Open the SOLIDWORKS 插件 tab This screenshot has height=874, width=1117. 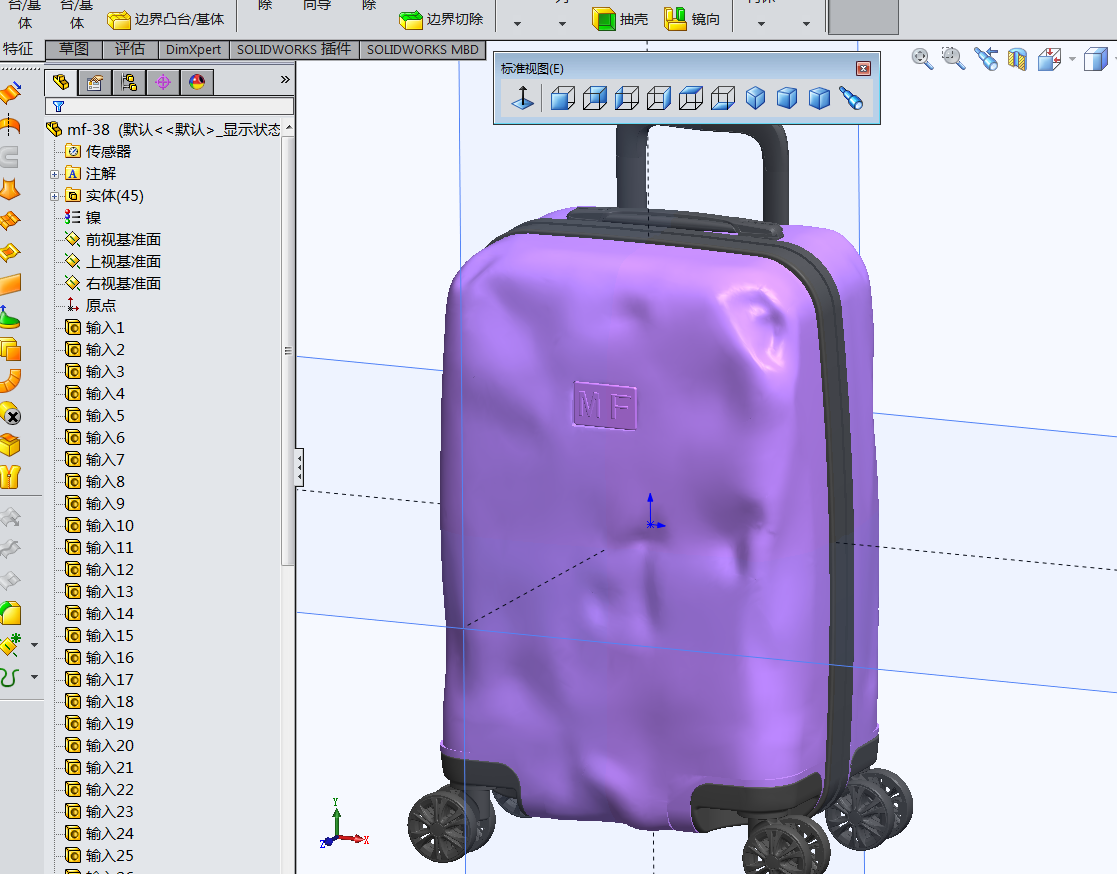tap(293, 49)
